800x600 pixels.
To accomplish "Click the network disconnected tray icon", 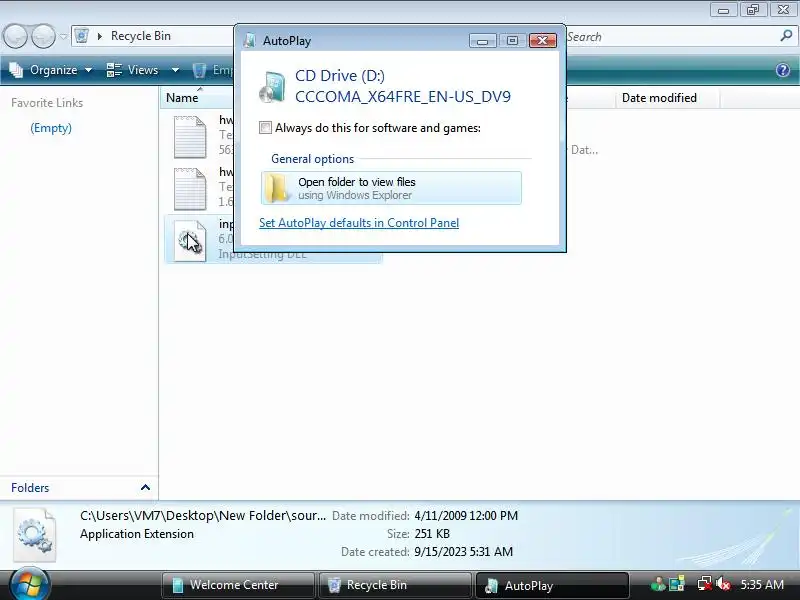I will [705, 584].
